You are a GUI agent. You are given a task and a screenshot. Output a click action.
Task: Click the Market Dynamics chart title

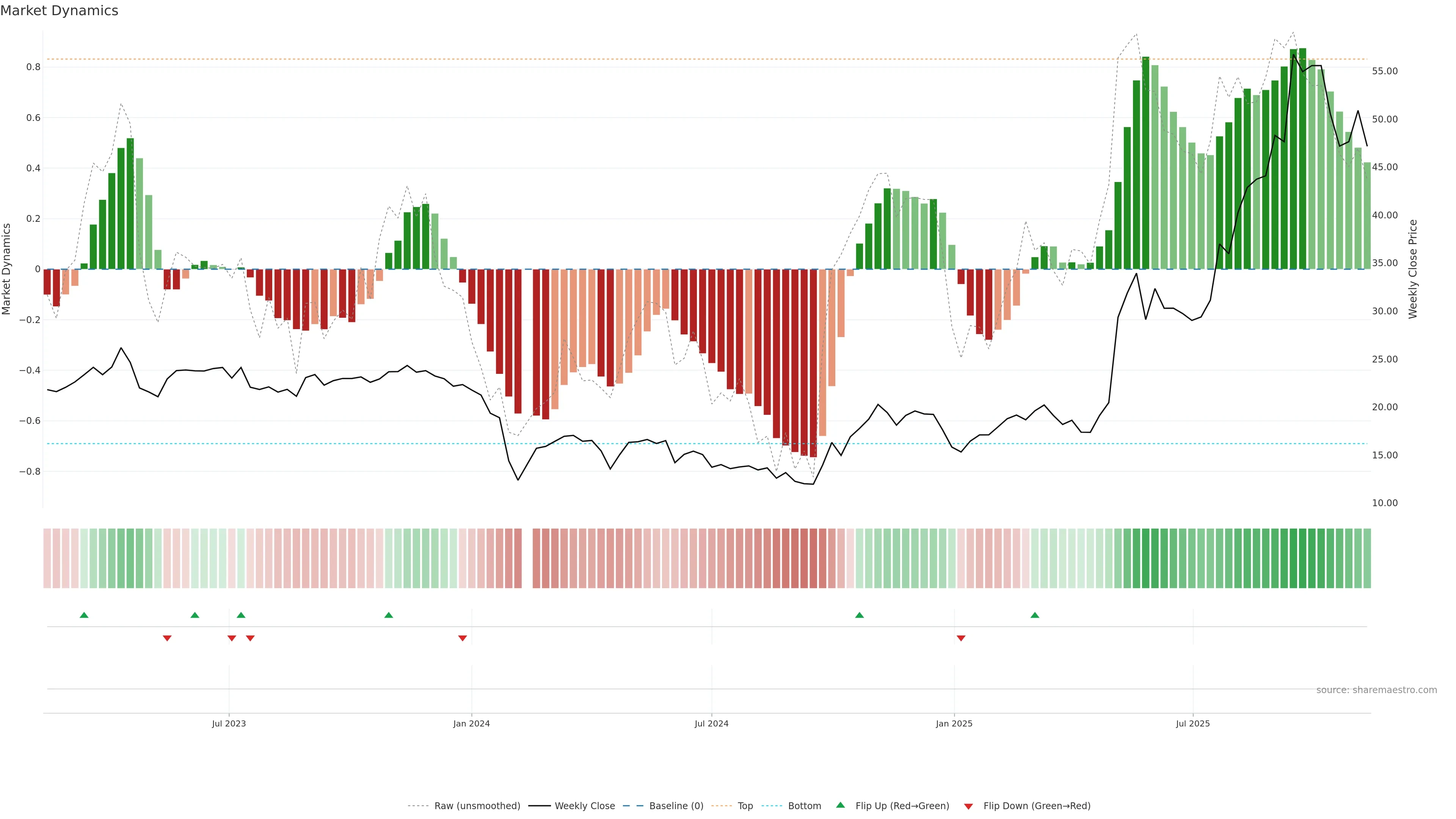[x=60, y=11]
